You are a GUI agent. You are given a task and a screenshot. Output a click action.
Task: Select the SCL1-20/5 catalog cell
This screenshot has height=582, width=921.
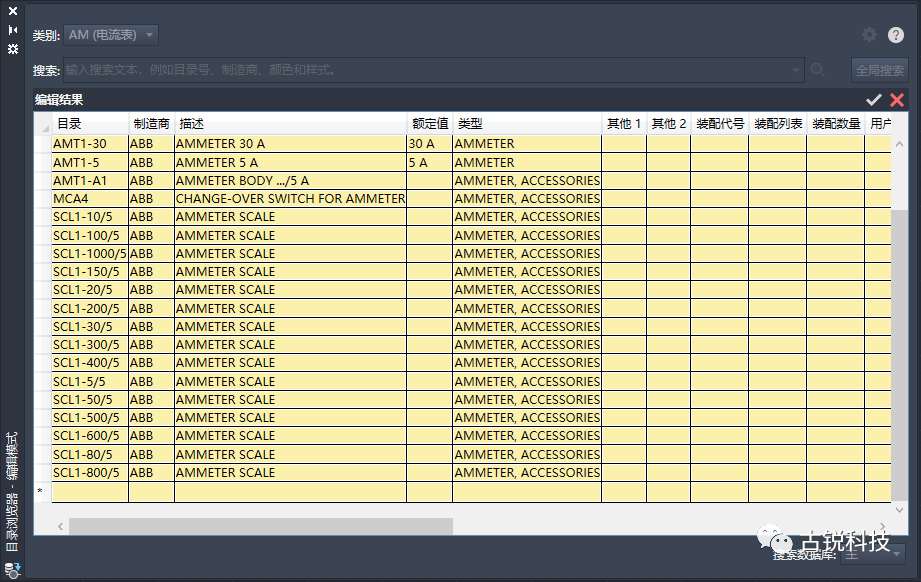tap(90, 290)
